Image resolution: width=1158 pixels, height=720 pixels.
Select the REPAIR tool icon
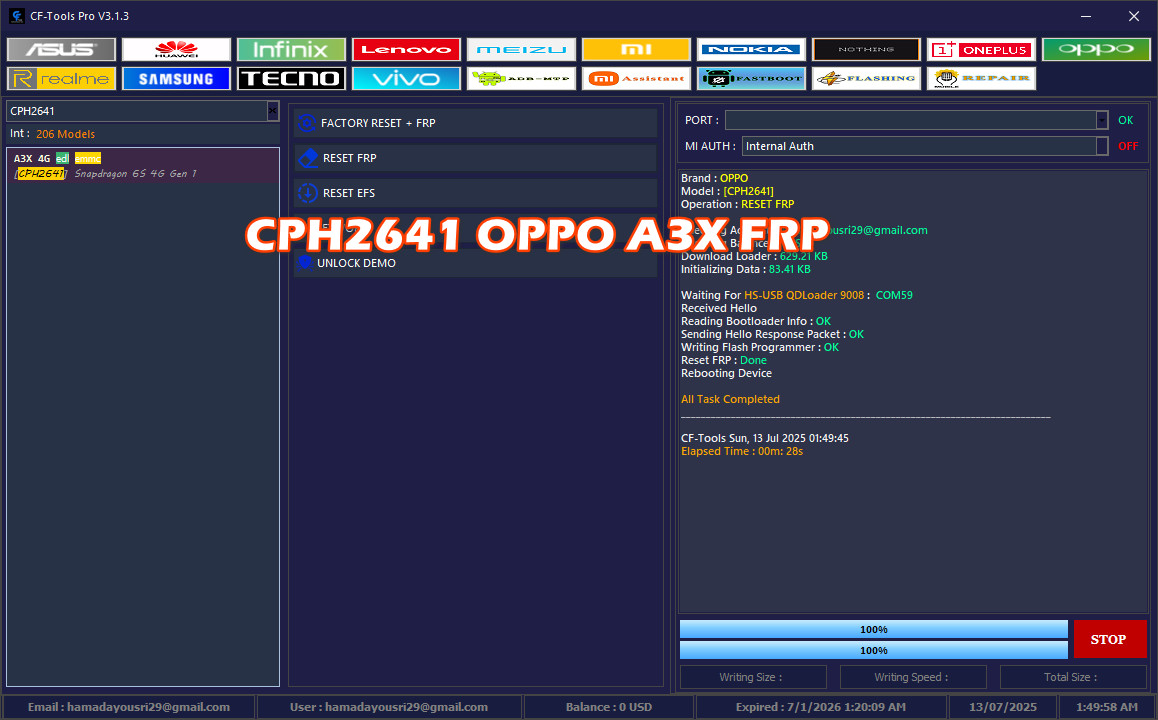[981, 78]
